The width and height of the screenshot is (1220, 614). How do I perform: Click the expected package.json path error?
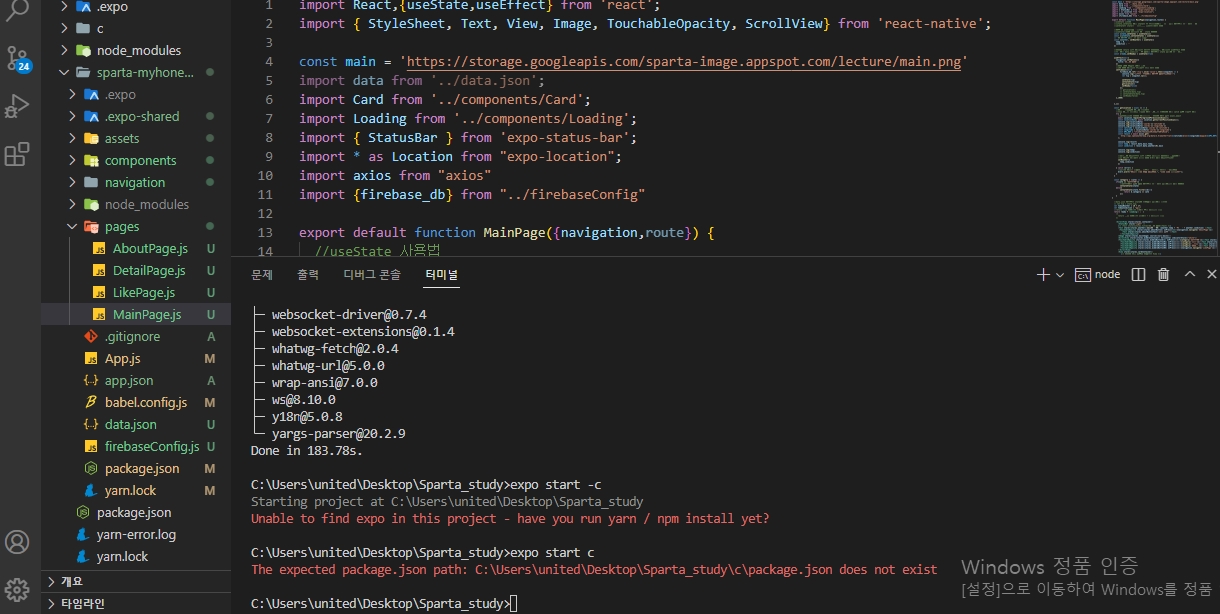coord(594,569)
